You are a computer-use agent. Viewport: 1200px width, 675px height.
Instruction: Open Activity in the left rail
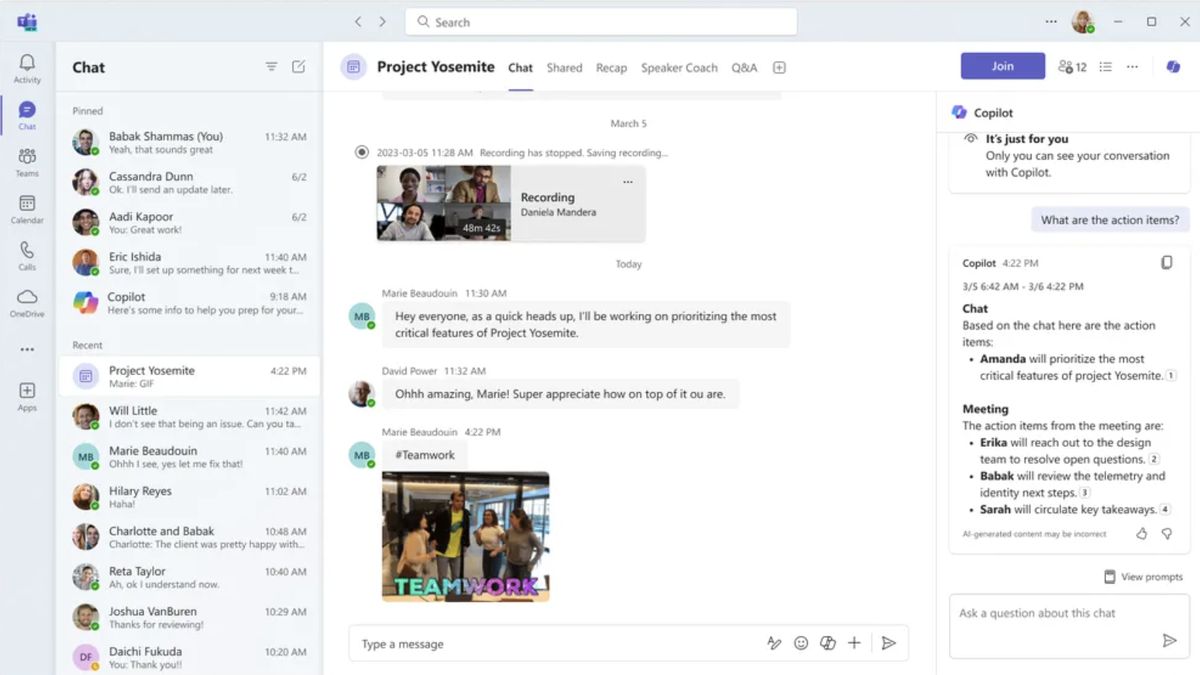(27, 69)
